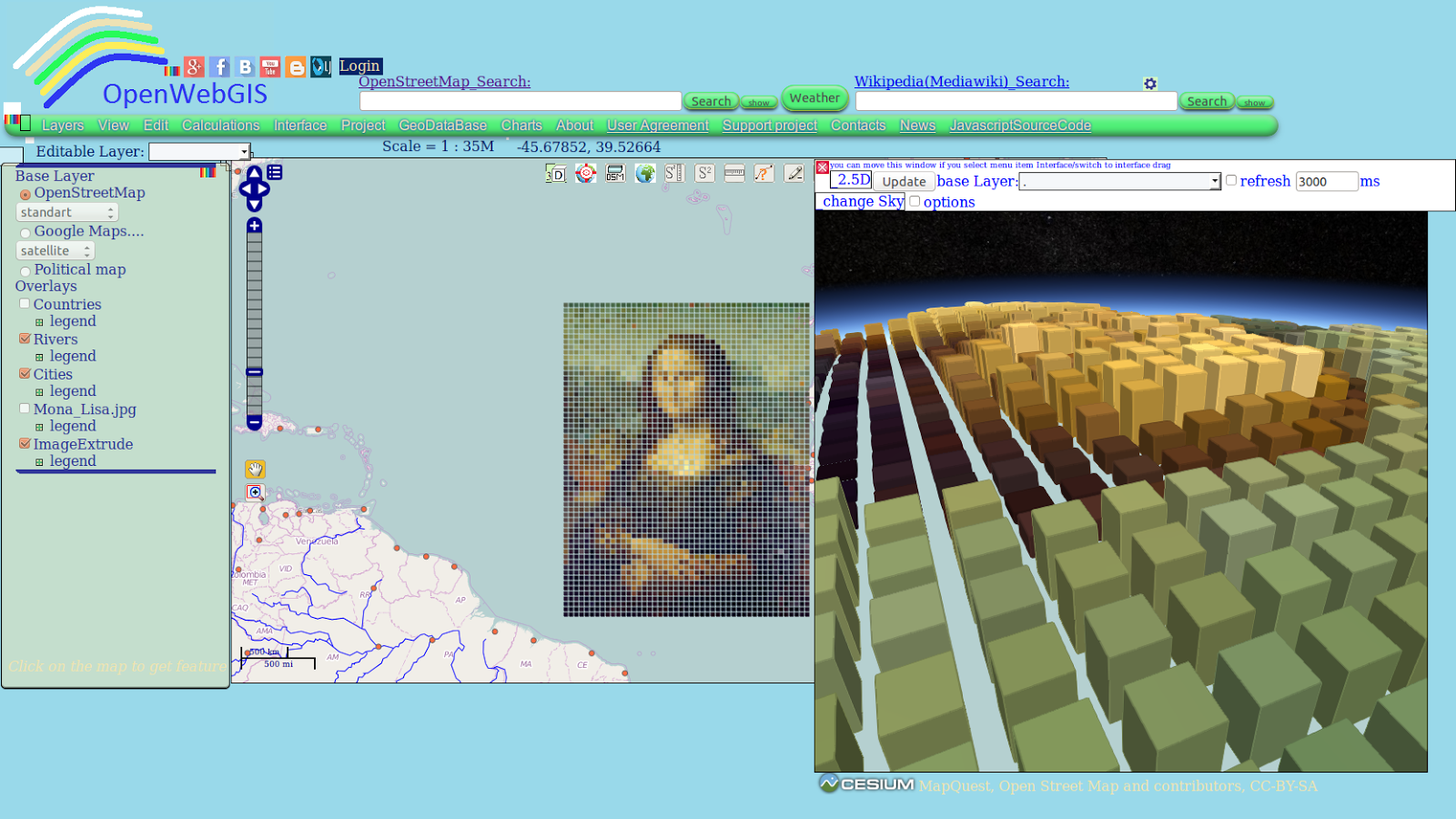Expand the Countries legend

[x=39, y=322]
